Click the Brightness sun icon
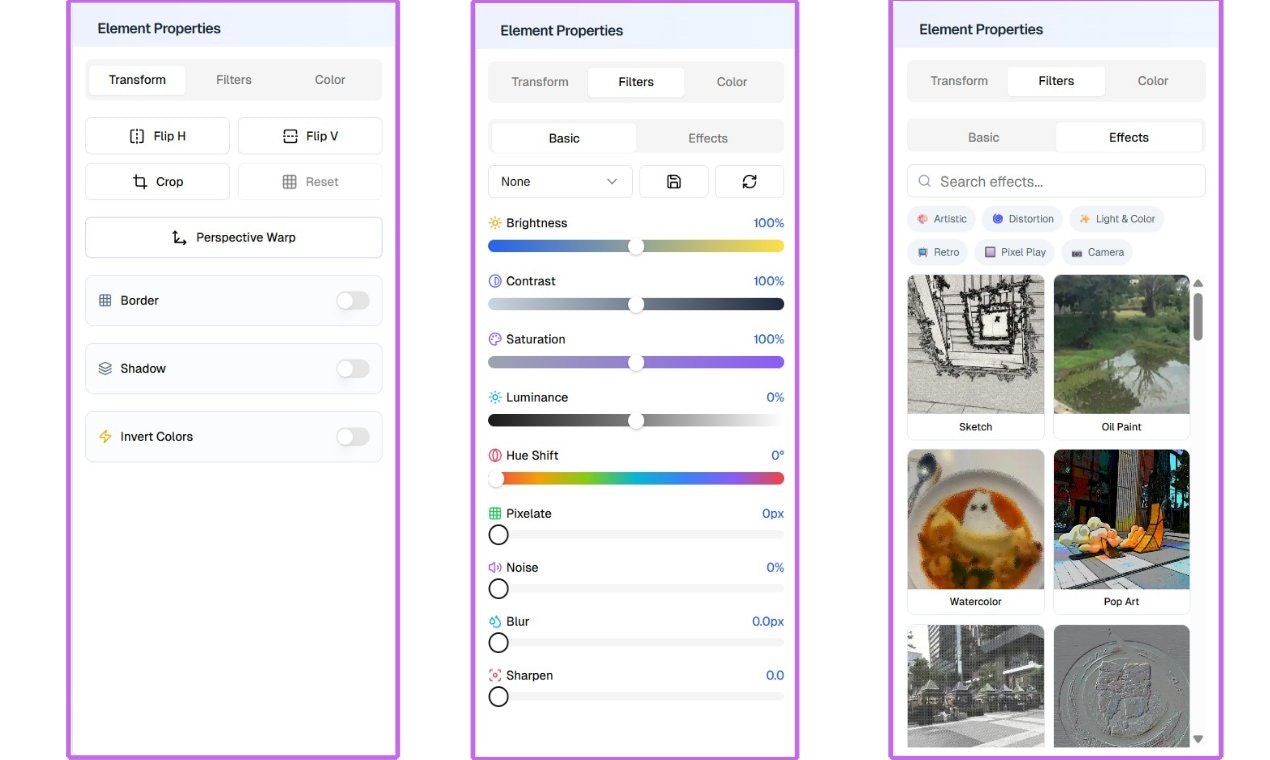1270x760 pixels. click(494, 222)
